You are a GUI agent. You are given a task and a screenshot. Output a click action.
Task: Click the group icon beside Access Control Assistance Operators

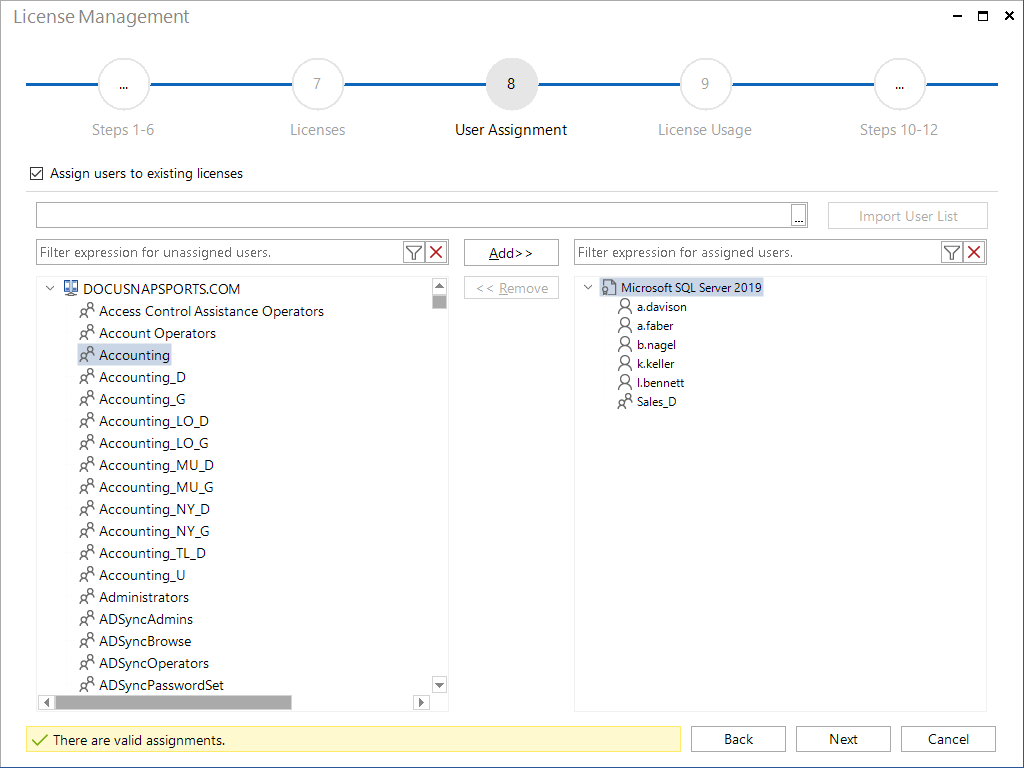(87, 311)
